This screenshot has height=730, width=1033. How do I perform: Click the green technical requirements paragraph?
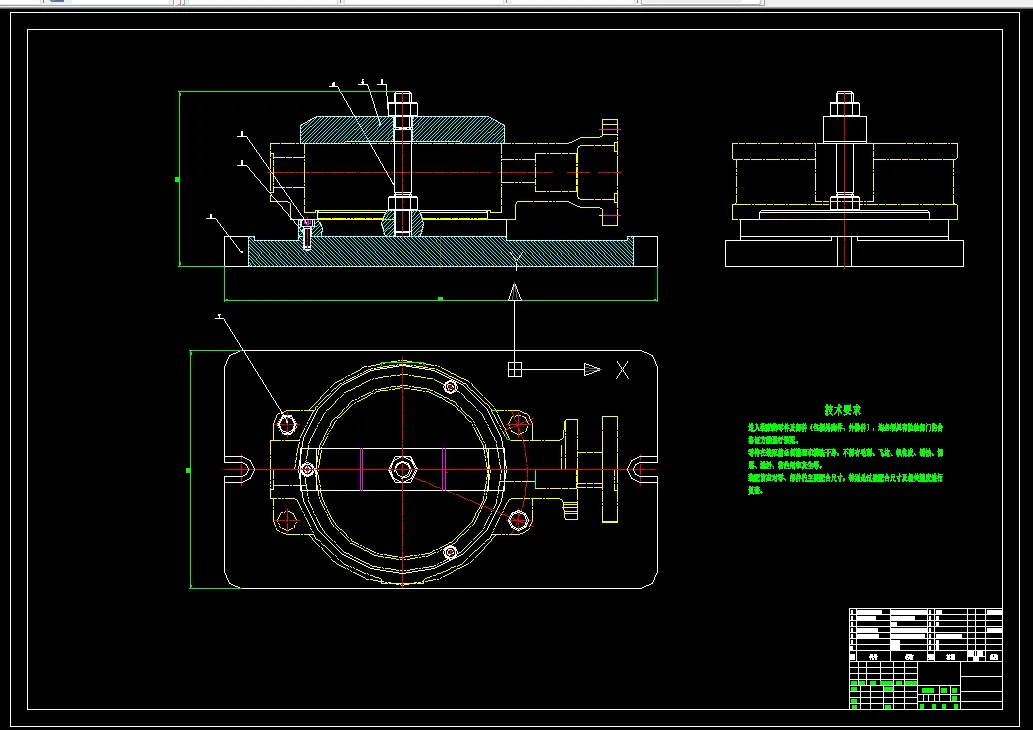tap(845, 459)
